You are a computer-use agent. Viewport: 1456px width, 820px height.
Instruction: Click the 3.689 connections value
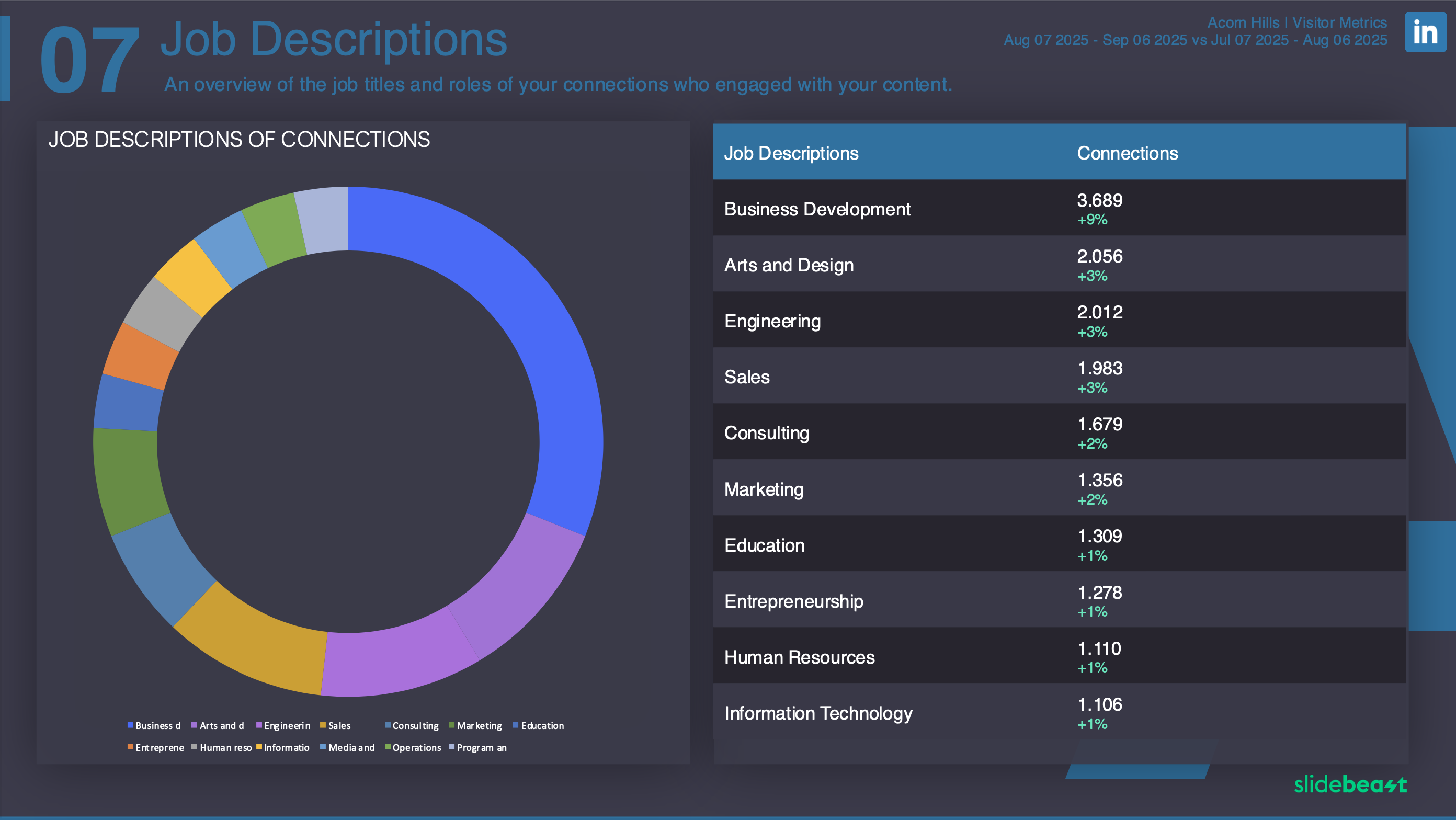click(1099, 200)
